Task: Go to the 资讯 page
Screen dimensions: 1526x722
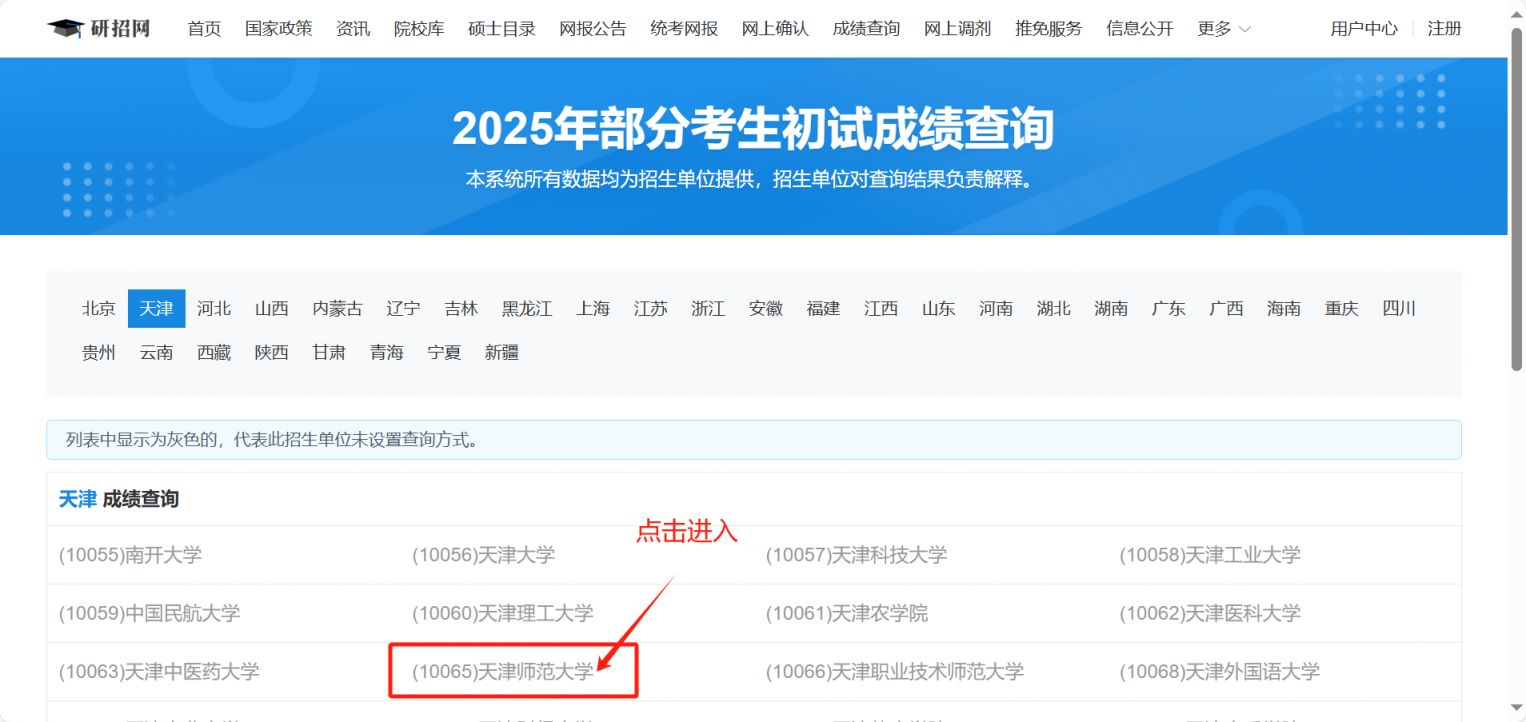Action: point(353,29)
